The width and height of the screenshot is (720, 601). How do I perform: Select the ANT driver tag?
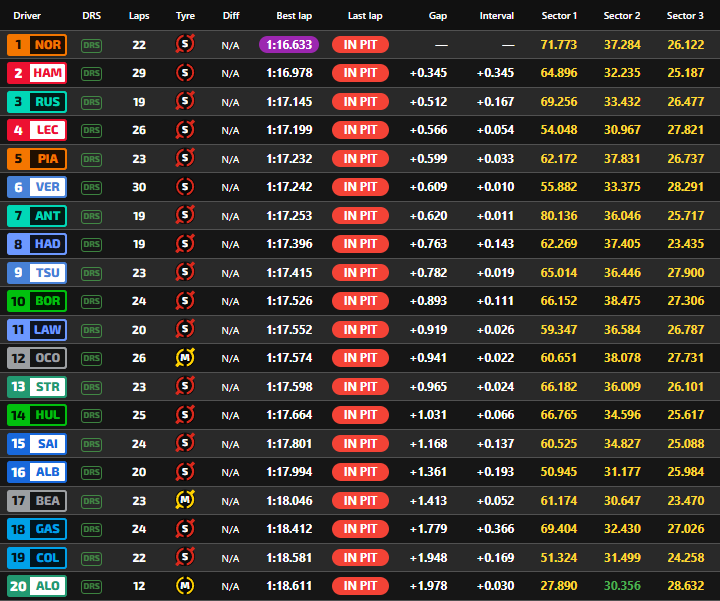pos(37,216)
